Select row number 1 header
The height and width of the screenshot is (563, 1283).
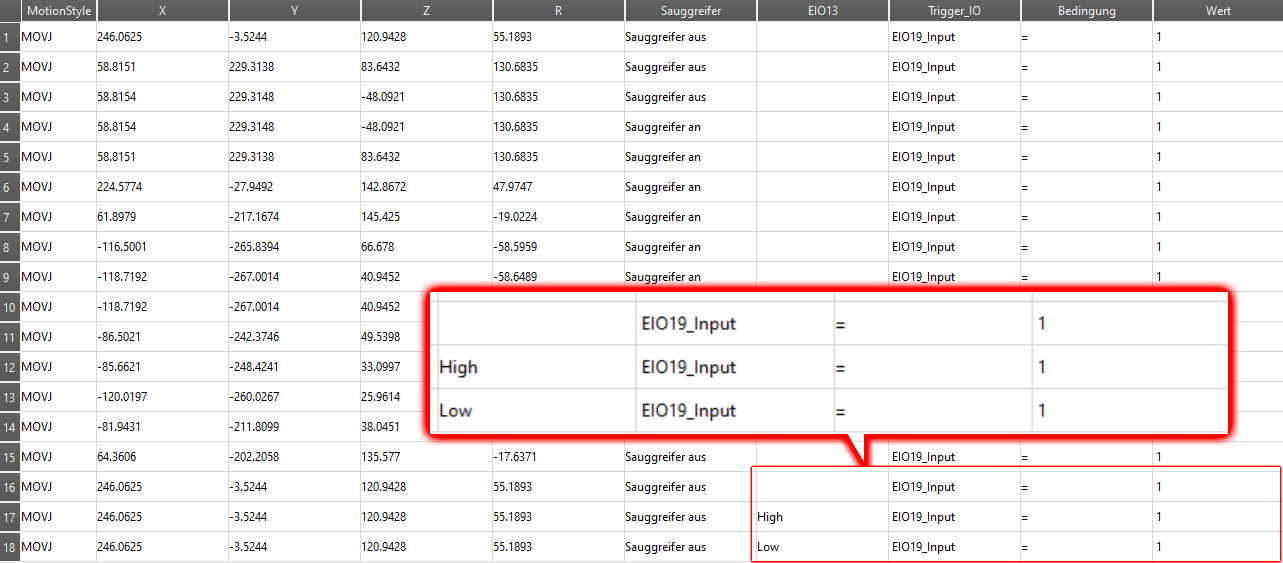point(9,37)
